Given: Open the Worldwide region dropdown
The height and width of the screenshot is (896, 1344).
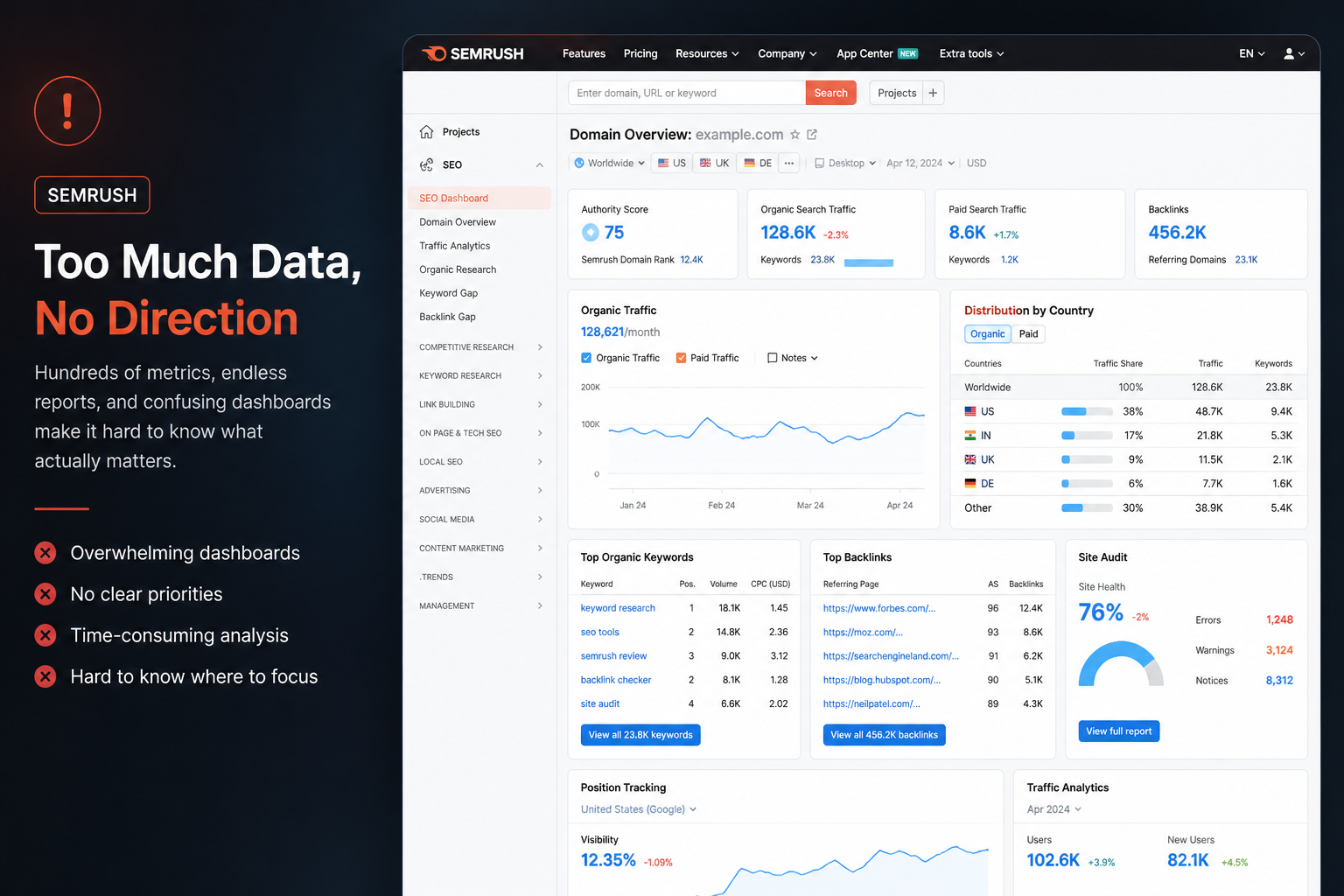Looking at the screenshot, I should coord(609,163).
